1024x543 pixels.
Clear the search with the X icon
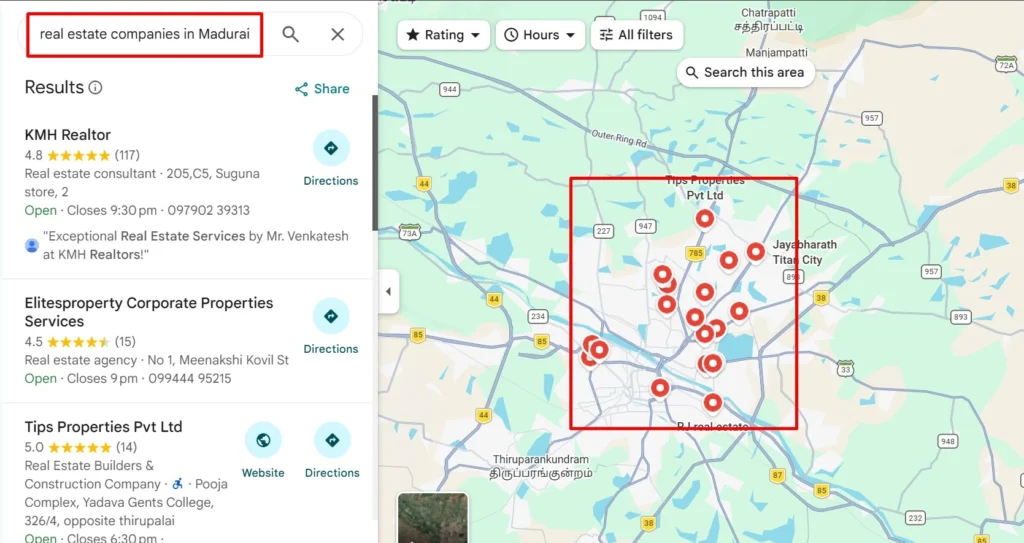[338, 34]
